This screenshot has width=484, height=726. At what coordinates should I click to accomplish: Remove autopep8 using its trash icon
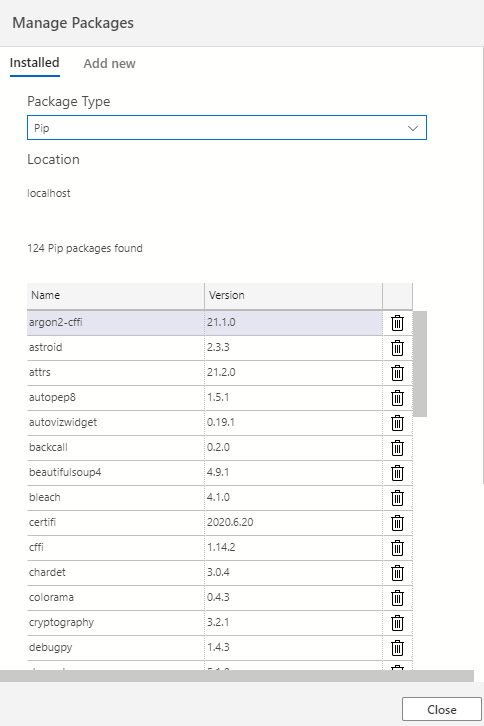[397, 398]
